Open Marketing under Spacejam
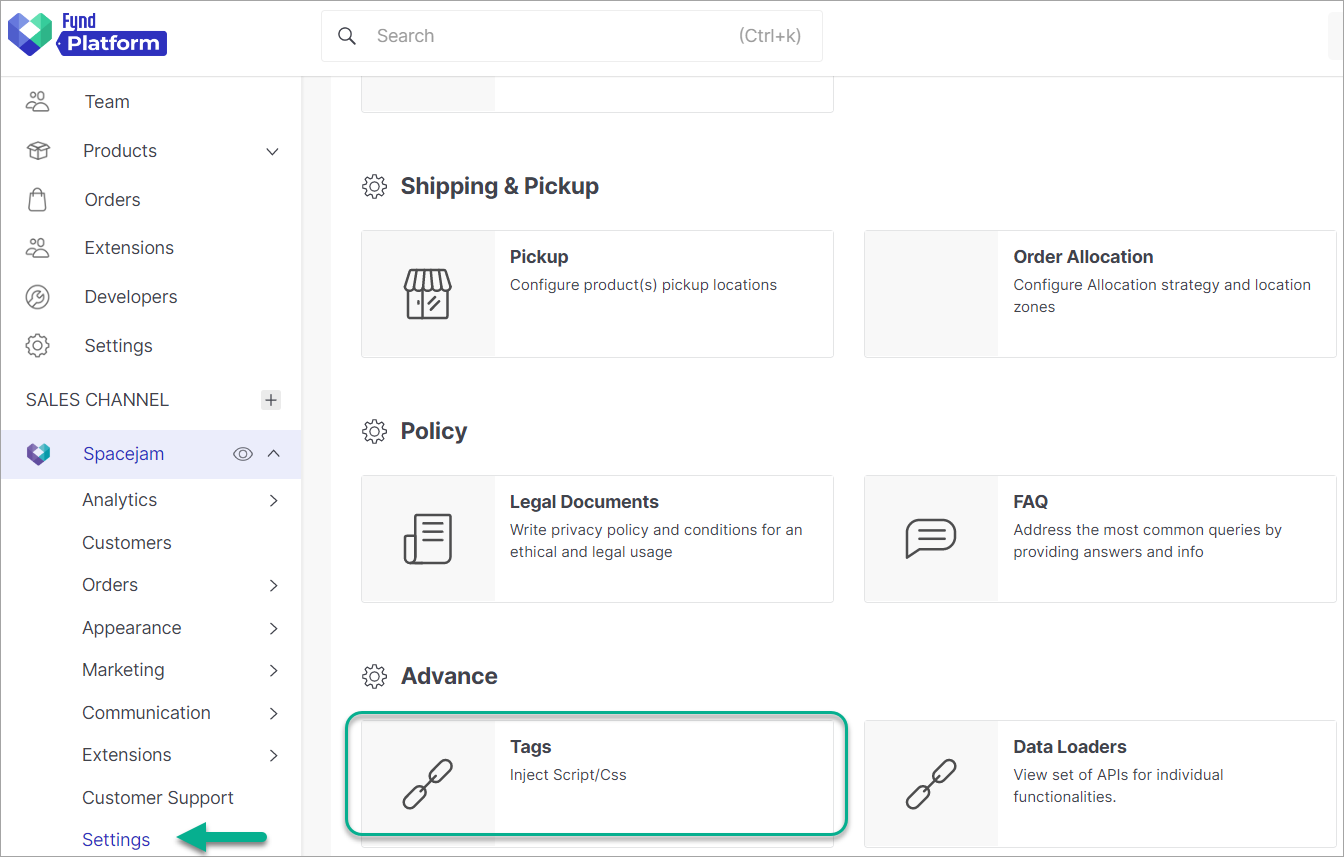1344x857 pixels. click(x=123, y=670)
